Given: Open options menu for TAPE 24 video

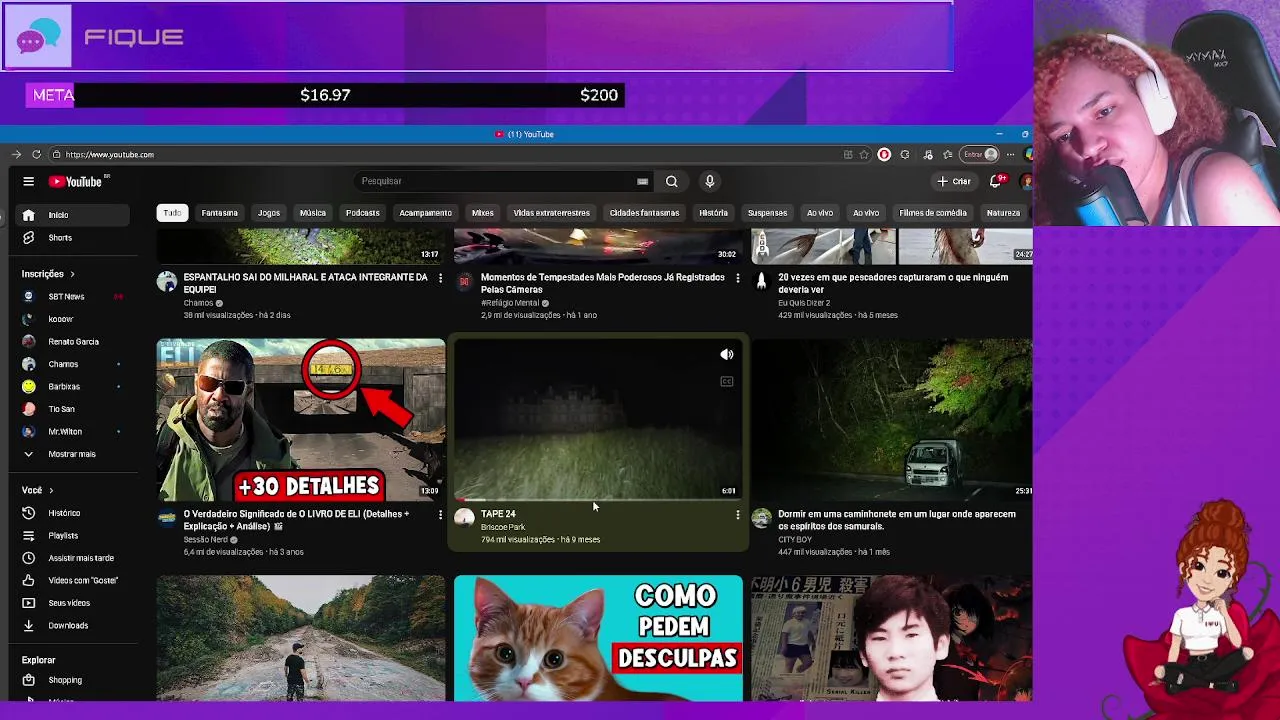Looking at the screenshot, I should coord(738,515).
